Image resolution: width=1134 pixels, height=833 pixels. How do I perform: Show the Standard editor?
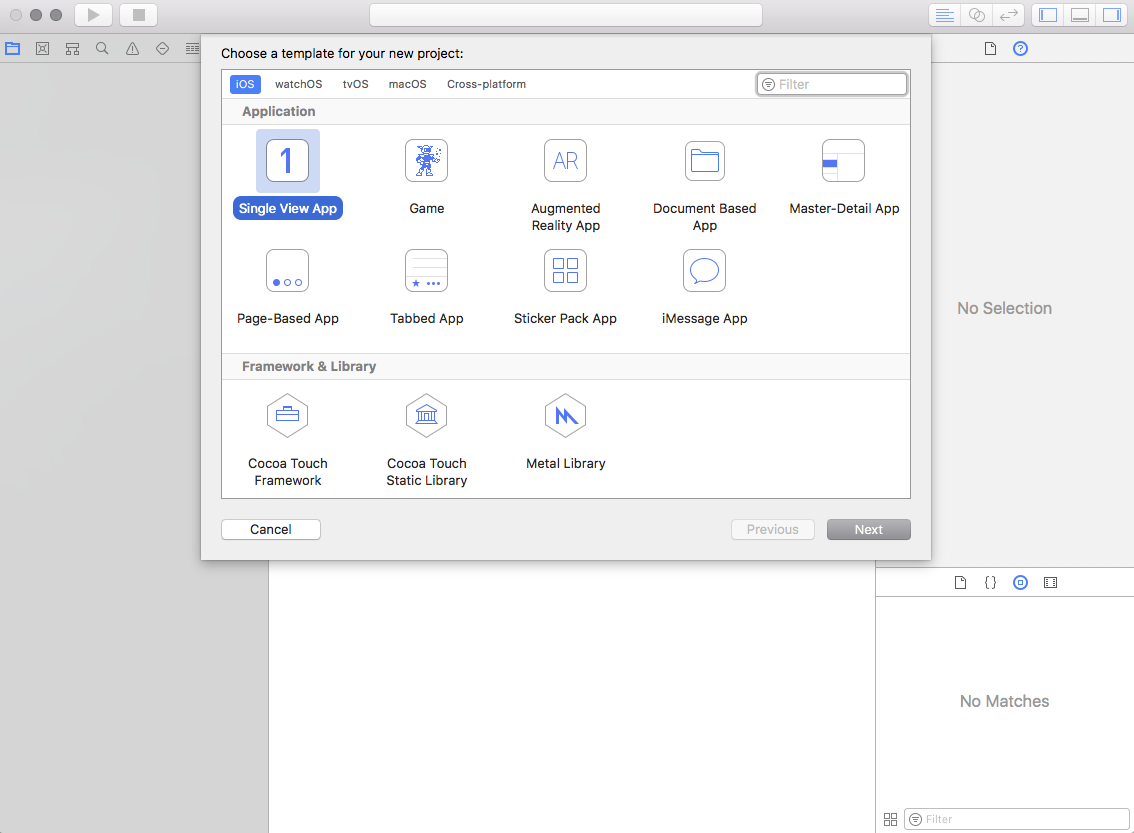(945, 15)
